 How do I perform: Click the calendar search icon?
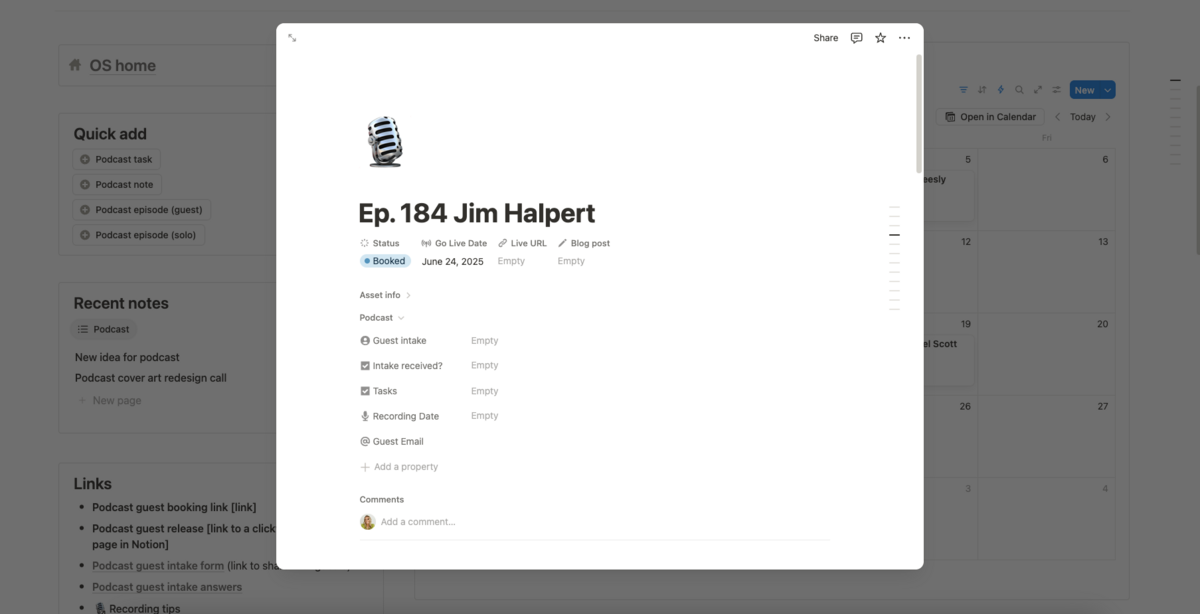(x=1019, y=90)
